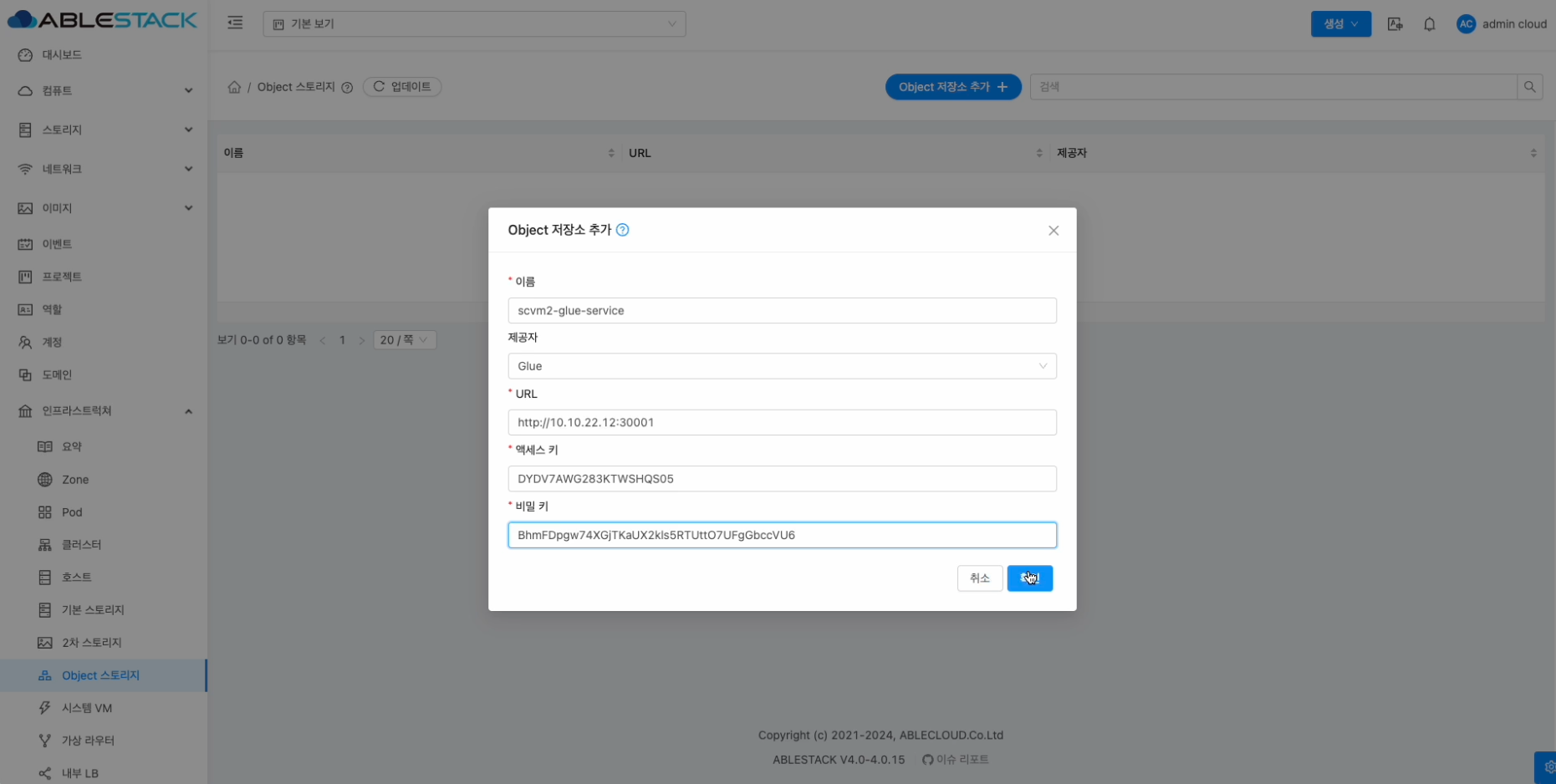Viewport: 1556px width, 784px height.
Task: Open 기본 스토리지 in the sidebar
Action: point(104,609)
